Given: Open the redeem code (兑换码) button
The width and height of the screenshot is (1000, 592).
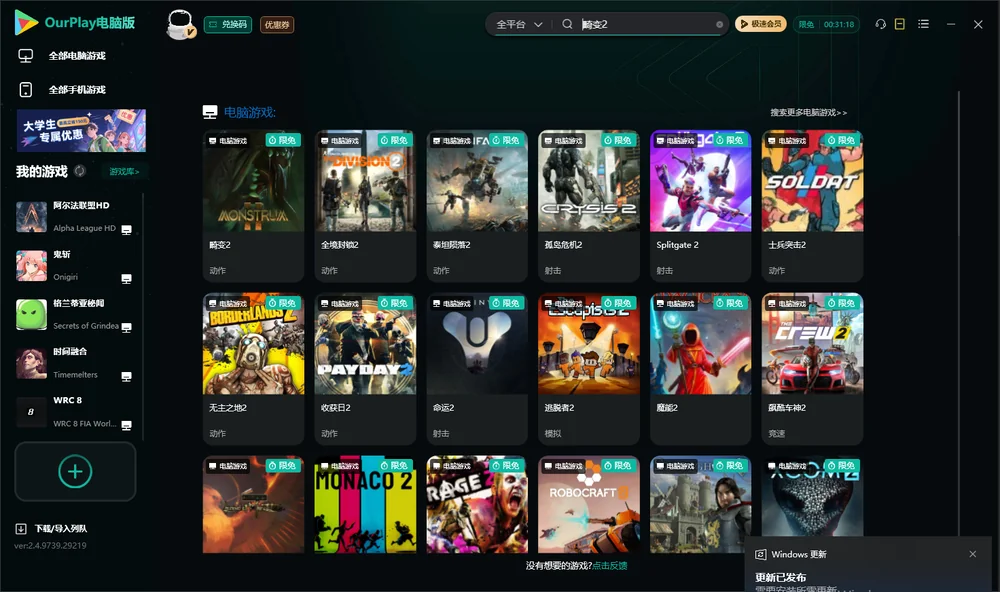Looking at the screenshot, I should tap(228, 24).
